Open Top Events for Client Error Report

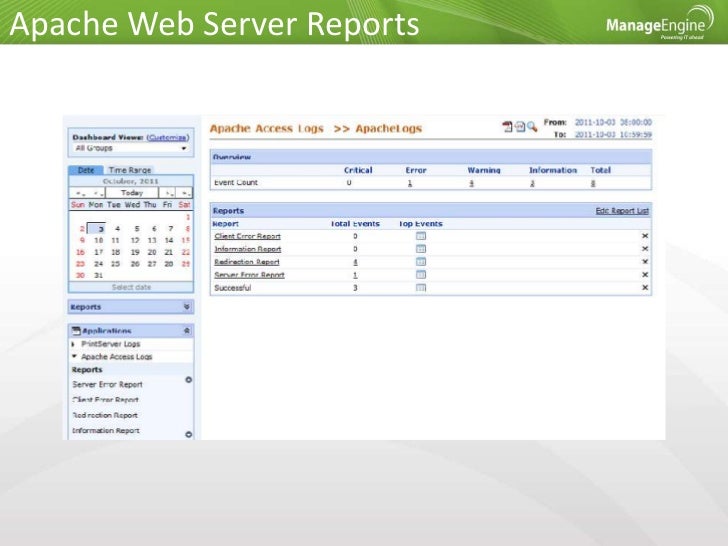pyautogui.click(x=421, y=236)
